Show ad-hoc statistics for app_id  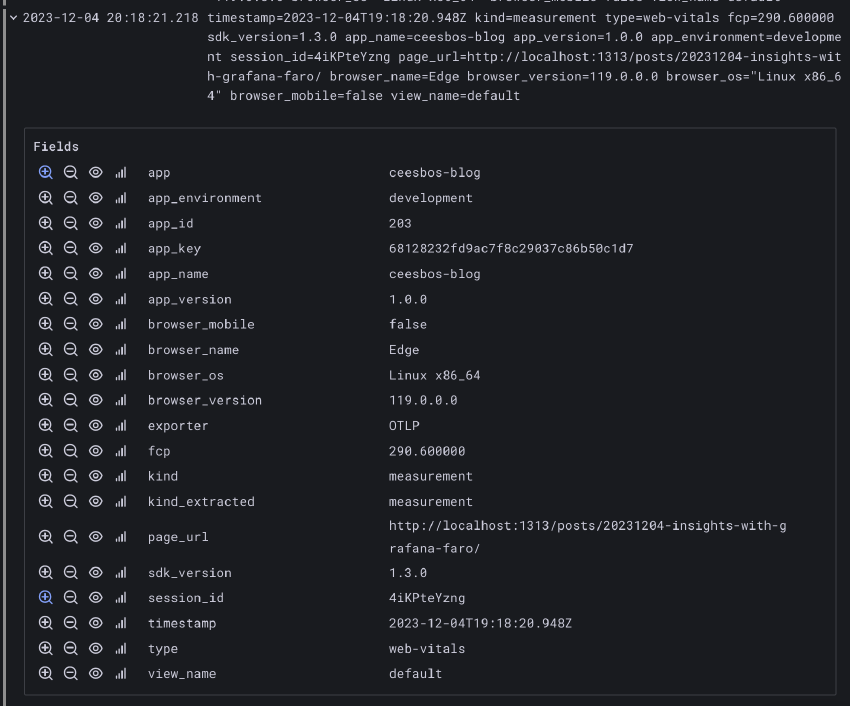(121, 223)
